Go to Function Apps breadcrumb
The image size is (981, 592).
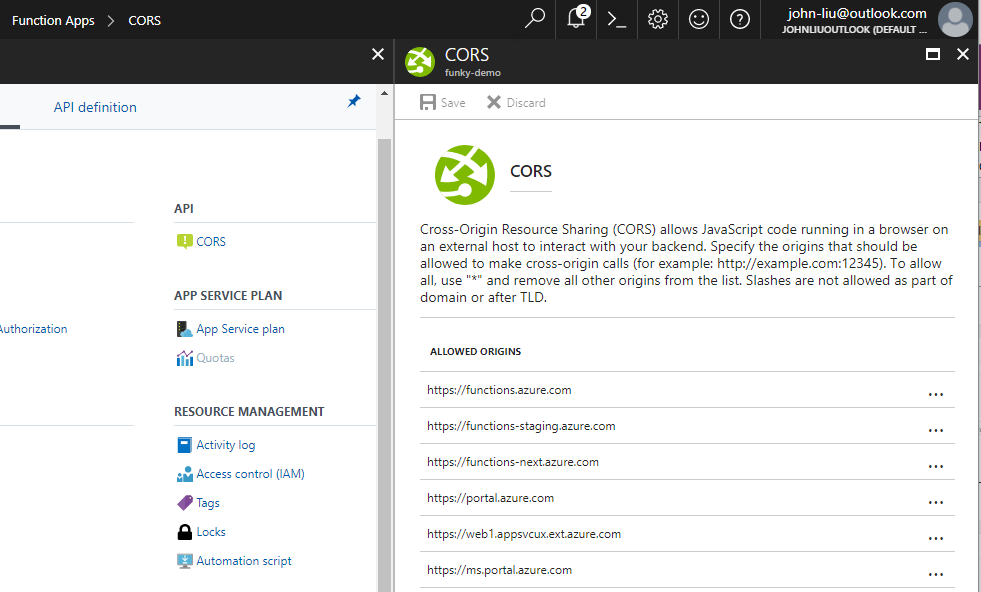coord(52,20)
